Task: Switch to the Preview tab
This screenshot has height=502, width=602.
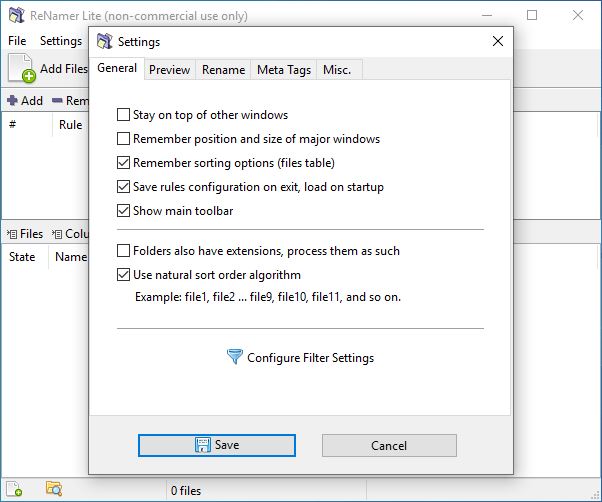Action: [169, 70]
